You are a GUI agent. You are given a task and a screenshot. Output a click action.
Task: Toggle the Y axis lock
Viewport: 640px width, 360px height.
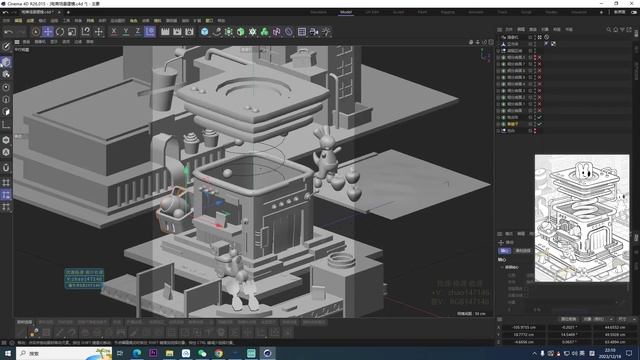pos(126,31)
